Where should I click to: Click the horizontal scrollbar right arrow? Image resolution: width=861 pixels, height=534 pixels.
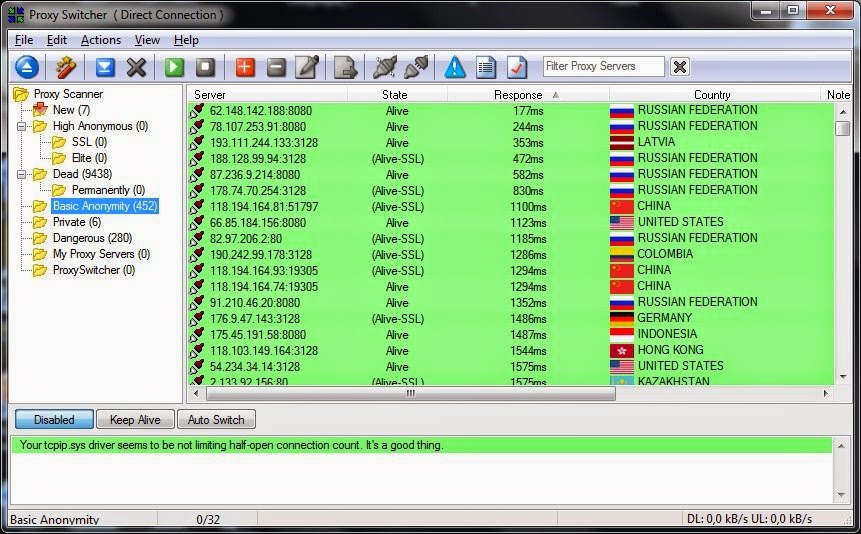tap(825, 393)
